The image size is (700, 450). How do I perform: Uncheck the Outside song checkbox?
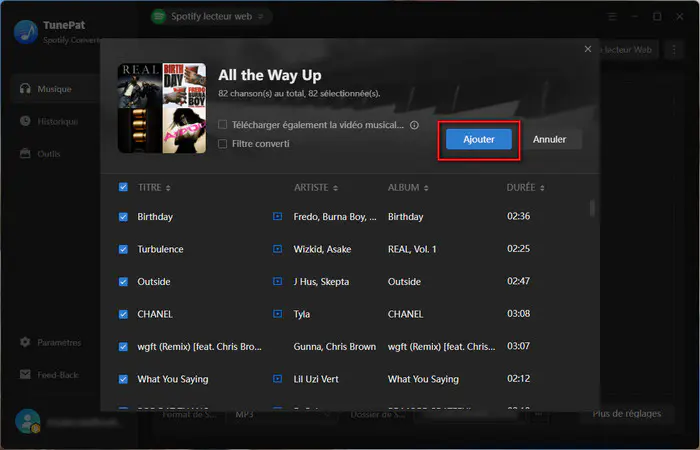click(x=123, y=282)
